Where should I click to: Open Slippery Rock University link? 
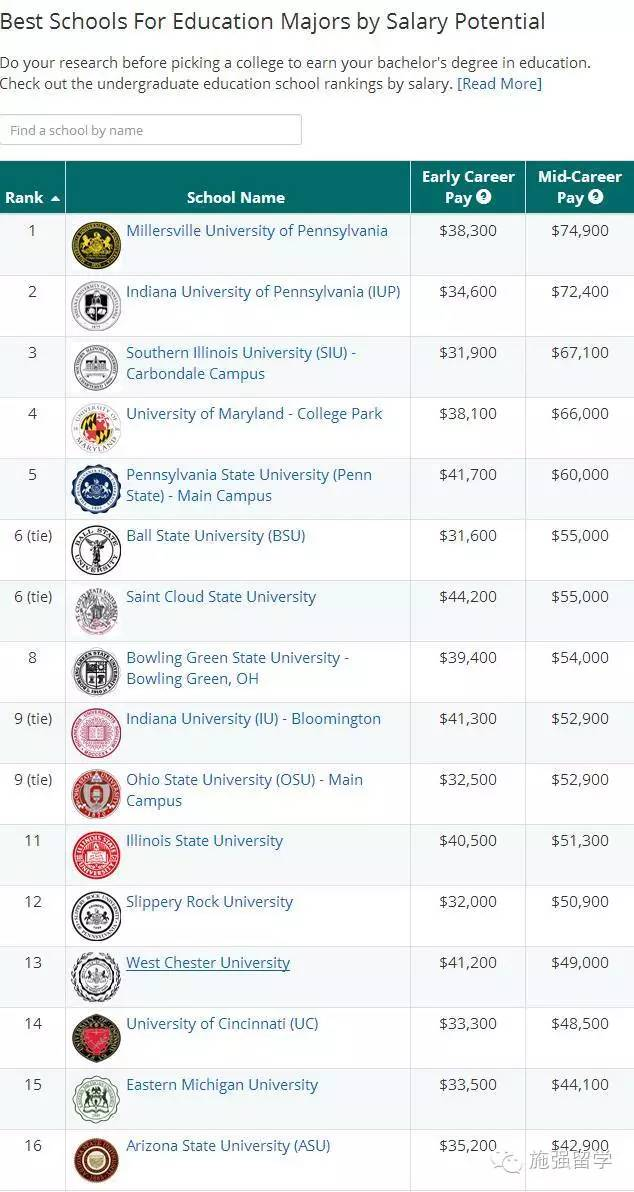click(210, 902)
